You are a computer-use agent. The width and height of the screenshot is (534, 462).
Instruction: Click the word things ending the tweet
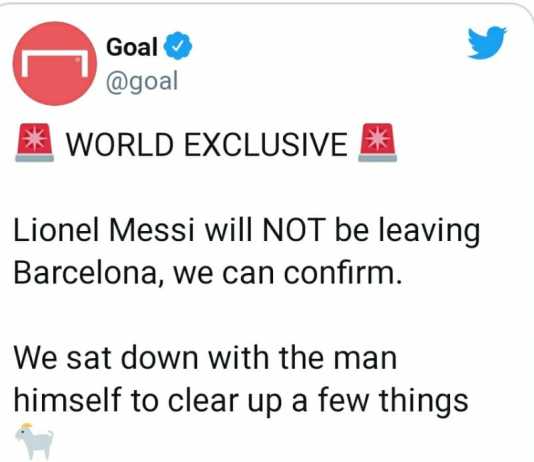[423, 402]
